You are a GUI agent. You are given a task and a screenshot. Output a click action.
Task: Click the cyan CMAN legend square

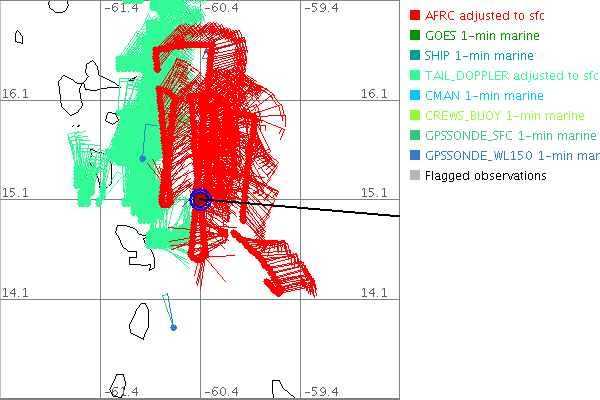(x=415, y=96)
